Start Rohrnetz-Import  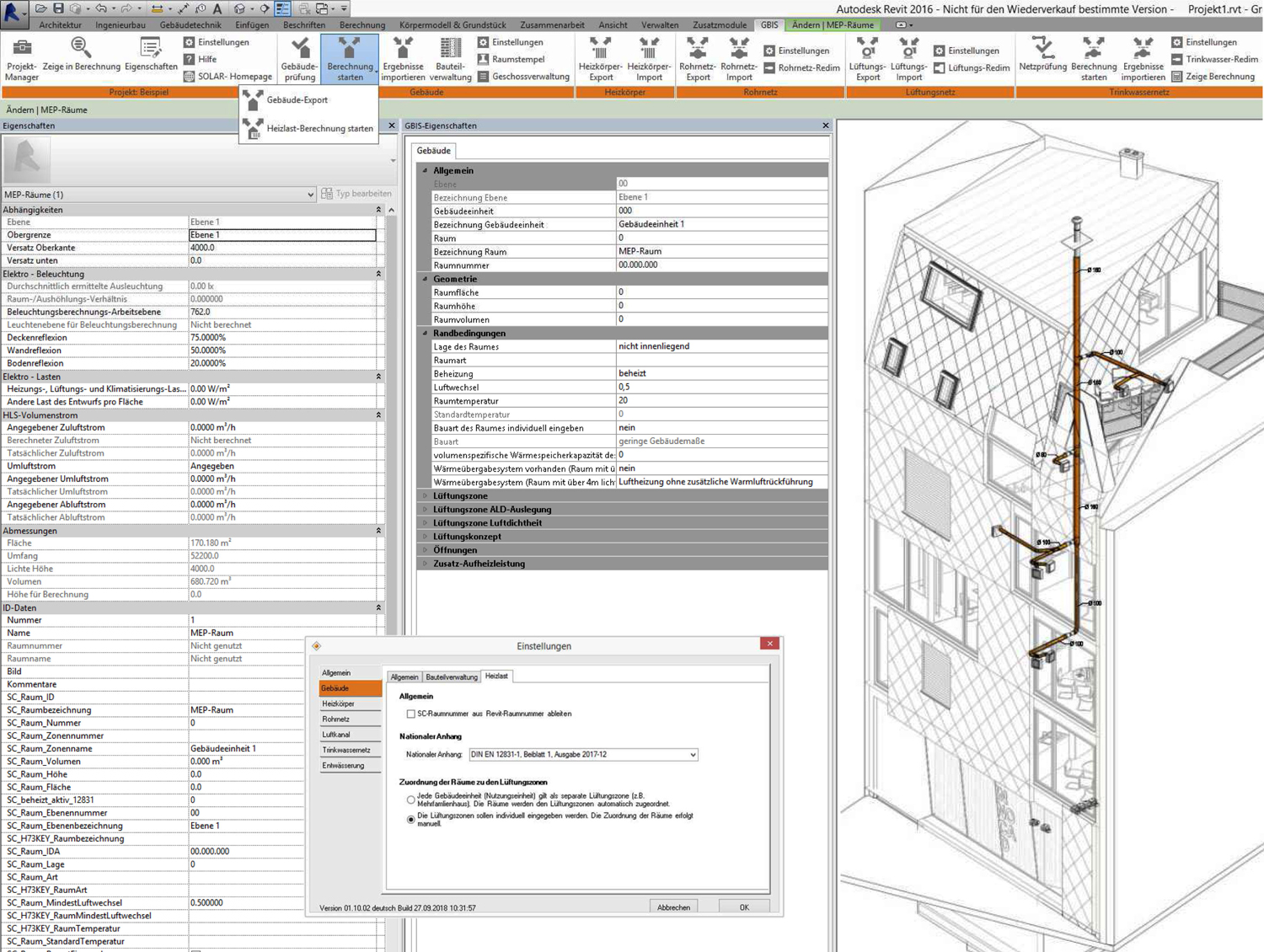pos(739,59)
